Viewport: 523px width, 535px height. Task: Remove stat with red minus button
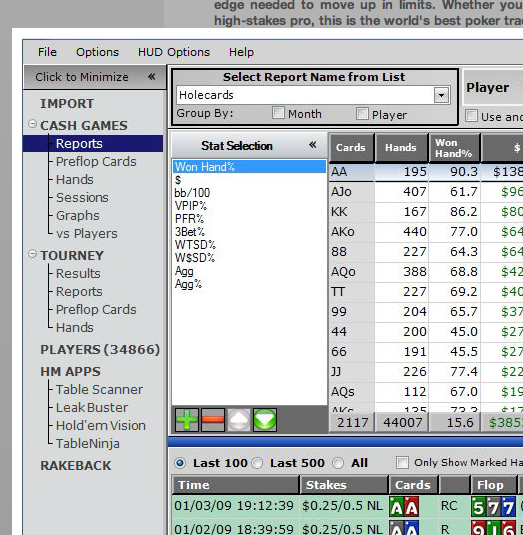(x=213, y=420)
